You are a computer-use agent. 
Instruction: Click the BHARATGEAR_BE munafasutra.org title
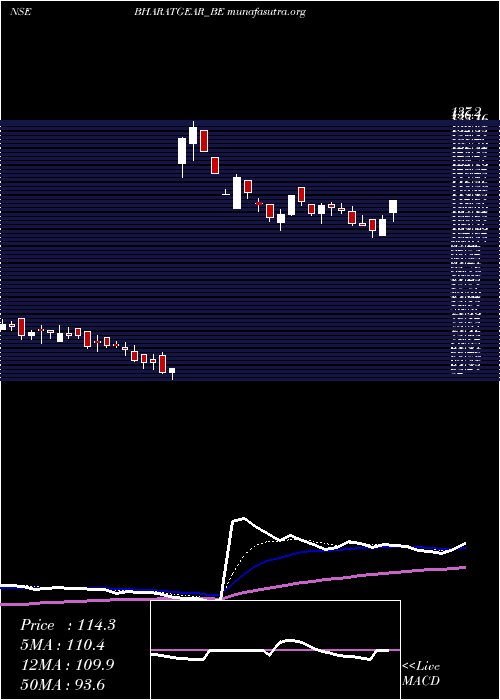(x=220, y=12)
